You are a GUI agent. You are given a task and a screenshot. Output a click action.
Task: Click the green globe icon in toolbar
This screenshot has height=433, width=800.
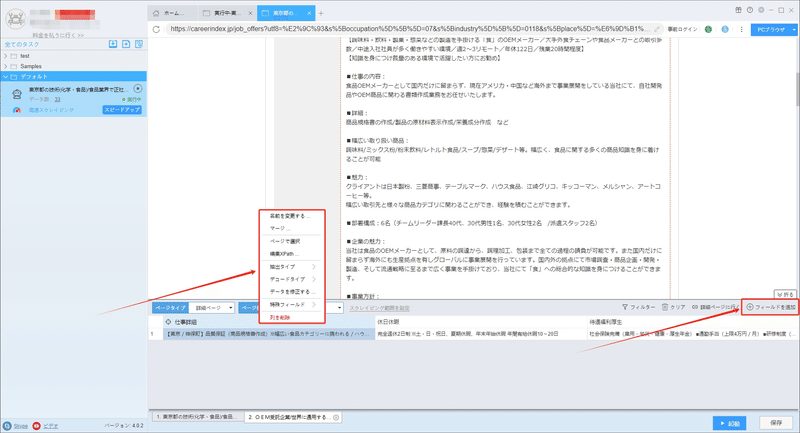[708, 30]
